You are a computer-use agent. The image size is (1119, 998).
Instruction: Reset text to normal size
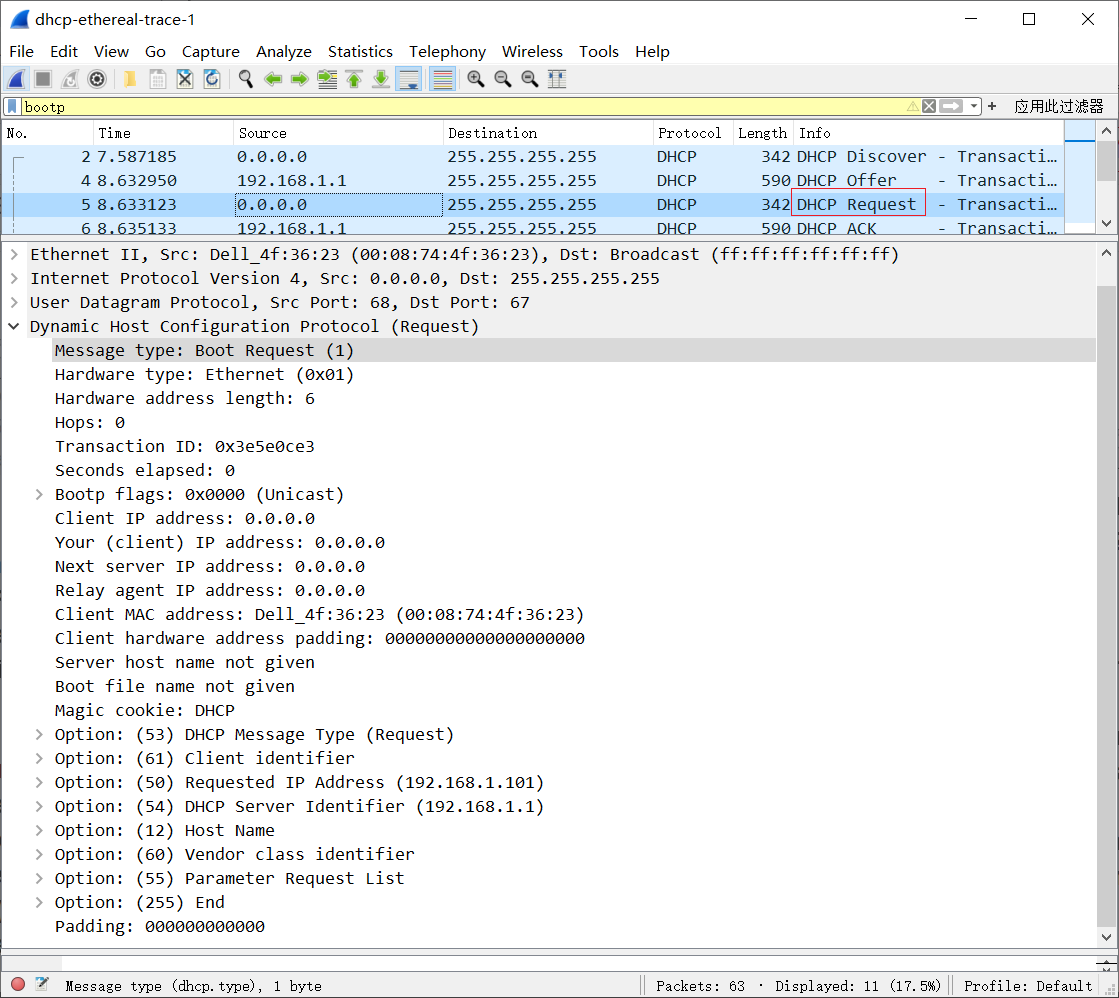pyautogui.click(x=530, y=79)
